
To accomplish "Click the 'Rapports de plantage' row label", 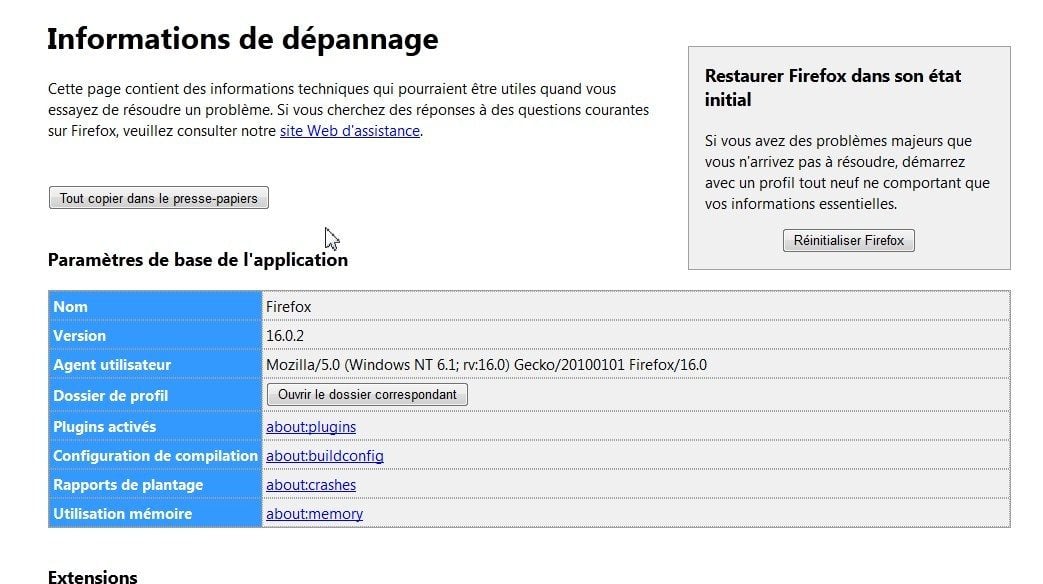I will coord(128,485).
